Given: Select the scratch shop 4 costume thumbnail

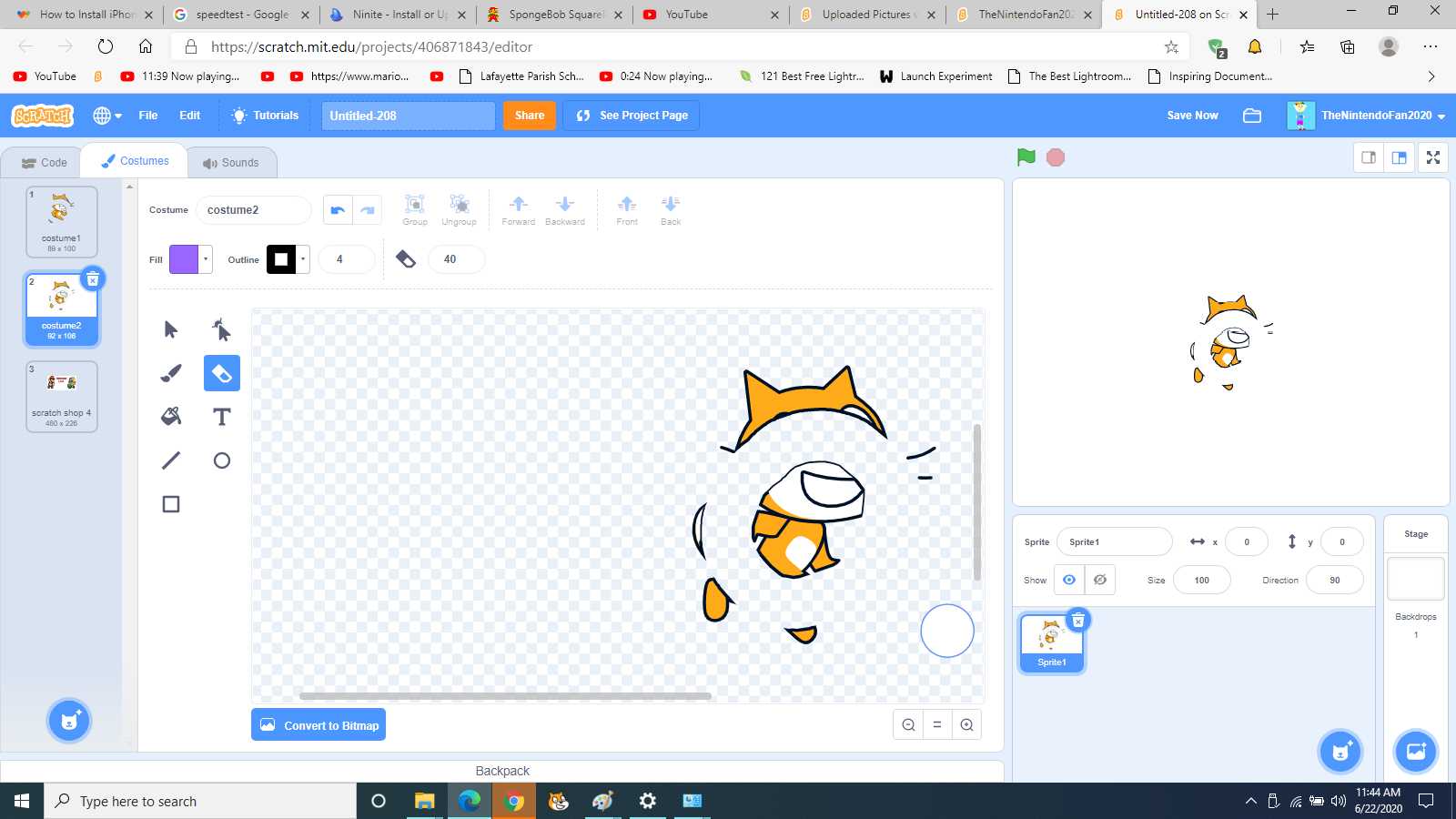Looking at the screenshot, I should tap(61, 396).
